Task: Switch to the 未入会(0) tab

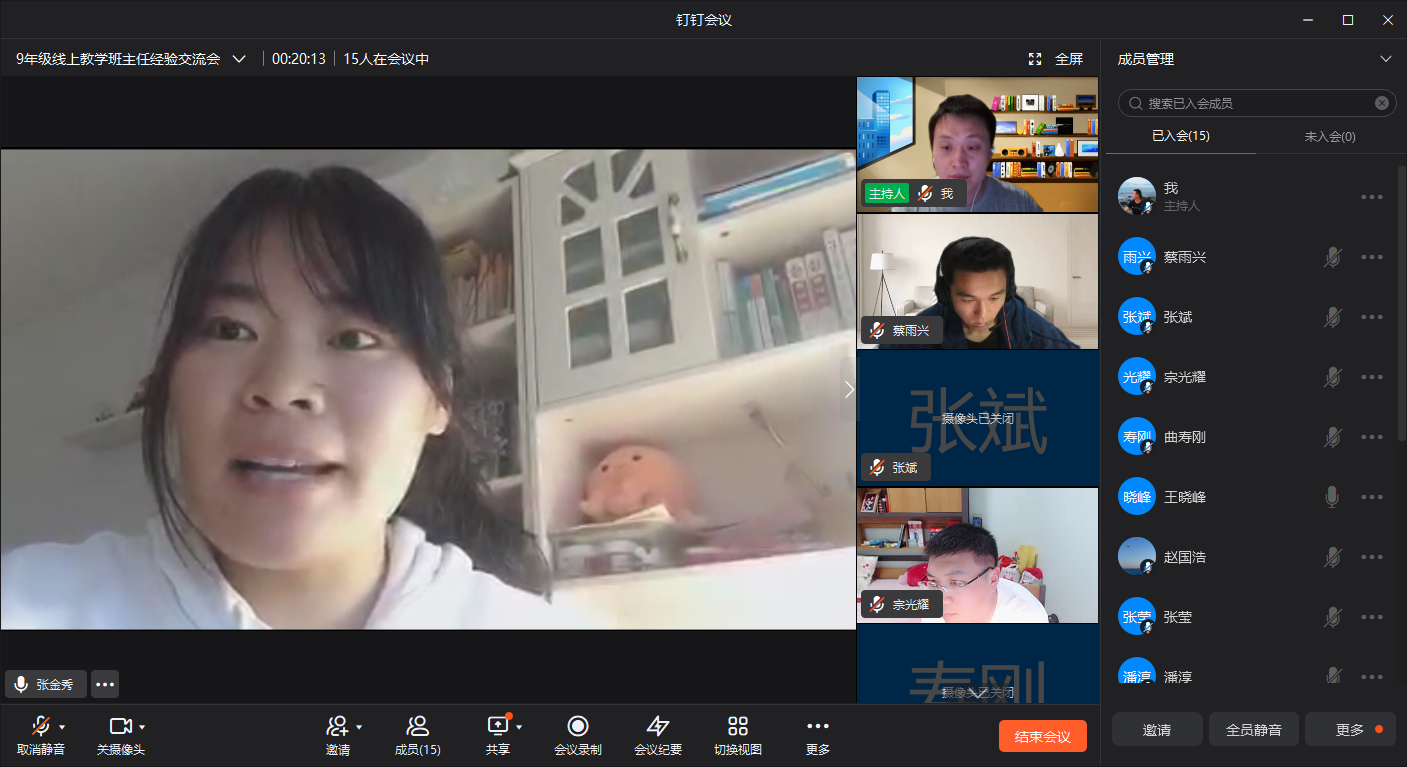Action: point(1329,136)
